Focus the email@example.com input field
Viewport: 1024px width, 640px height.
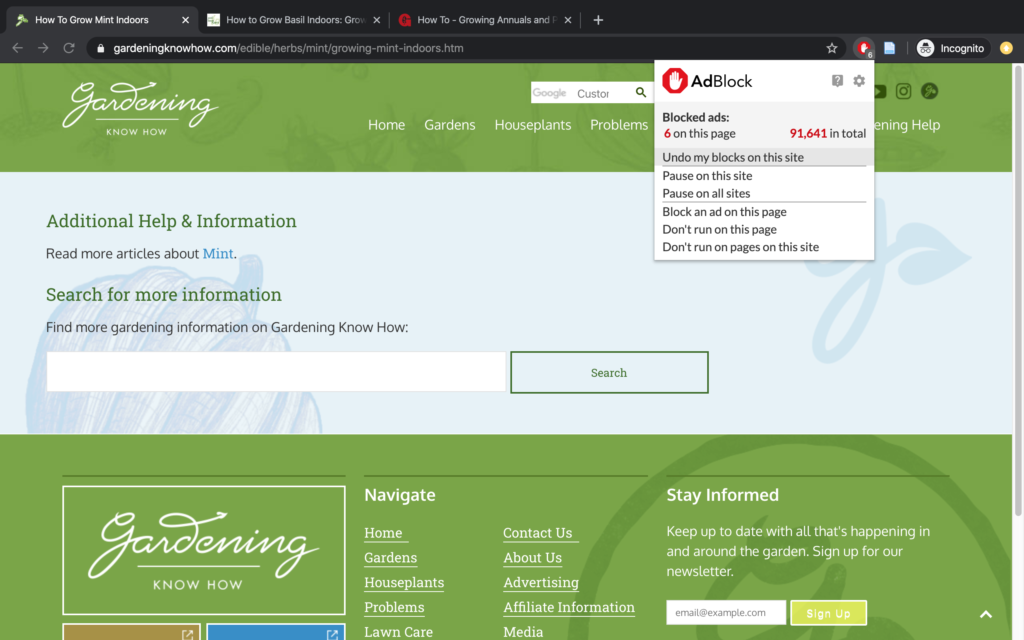tap(726, 613)
